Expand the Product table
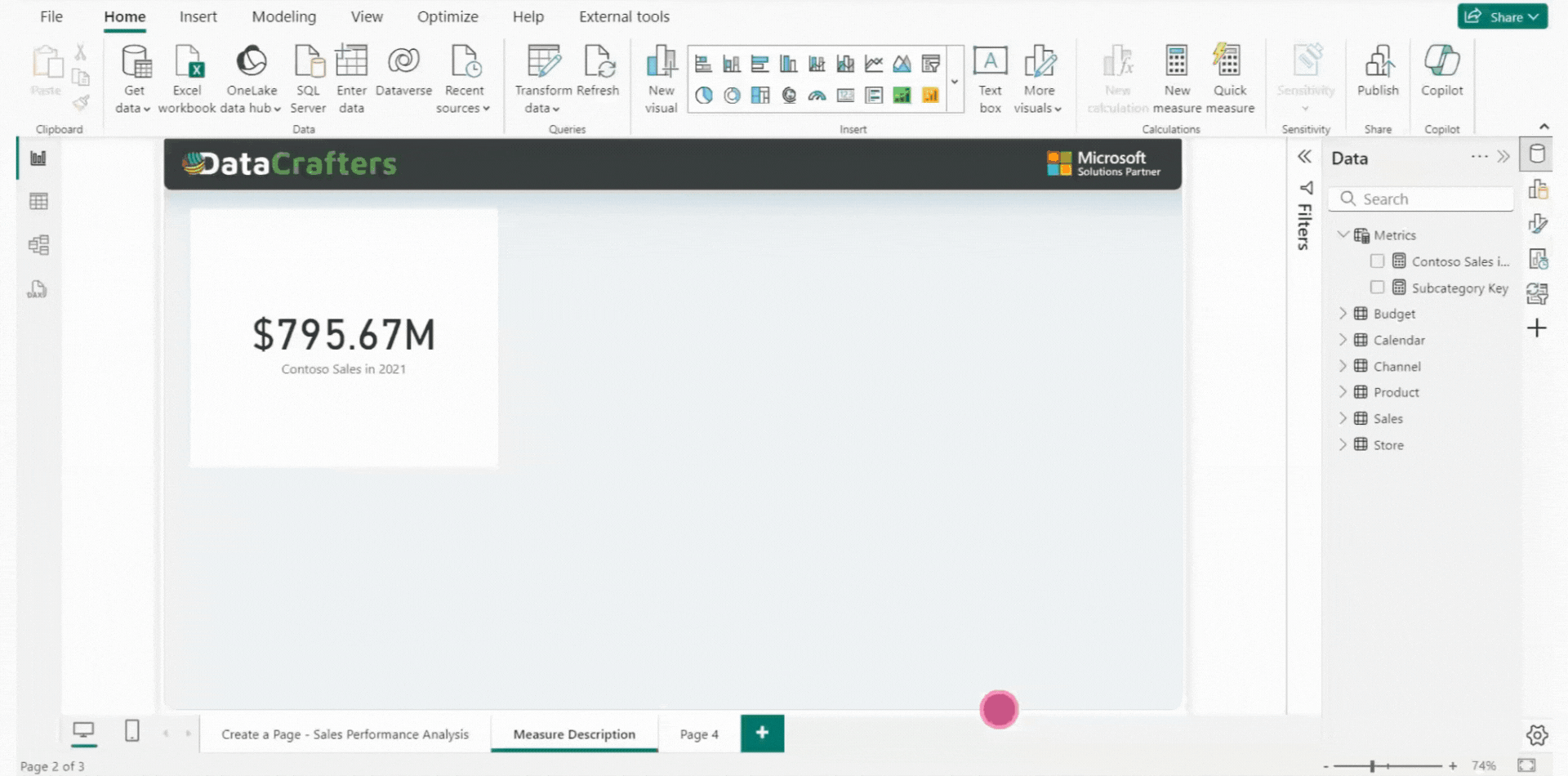 tap(1343, 392)
